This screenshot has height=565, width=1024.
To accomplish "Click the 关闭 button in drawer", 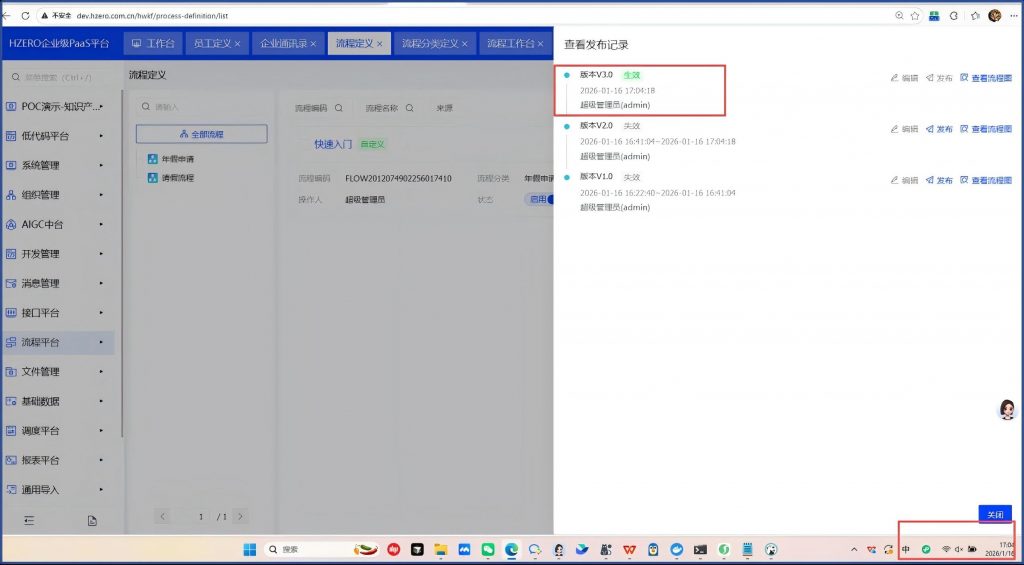I will point(994,514).
